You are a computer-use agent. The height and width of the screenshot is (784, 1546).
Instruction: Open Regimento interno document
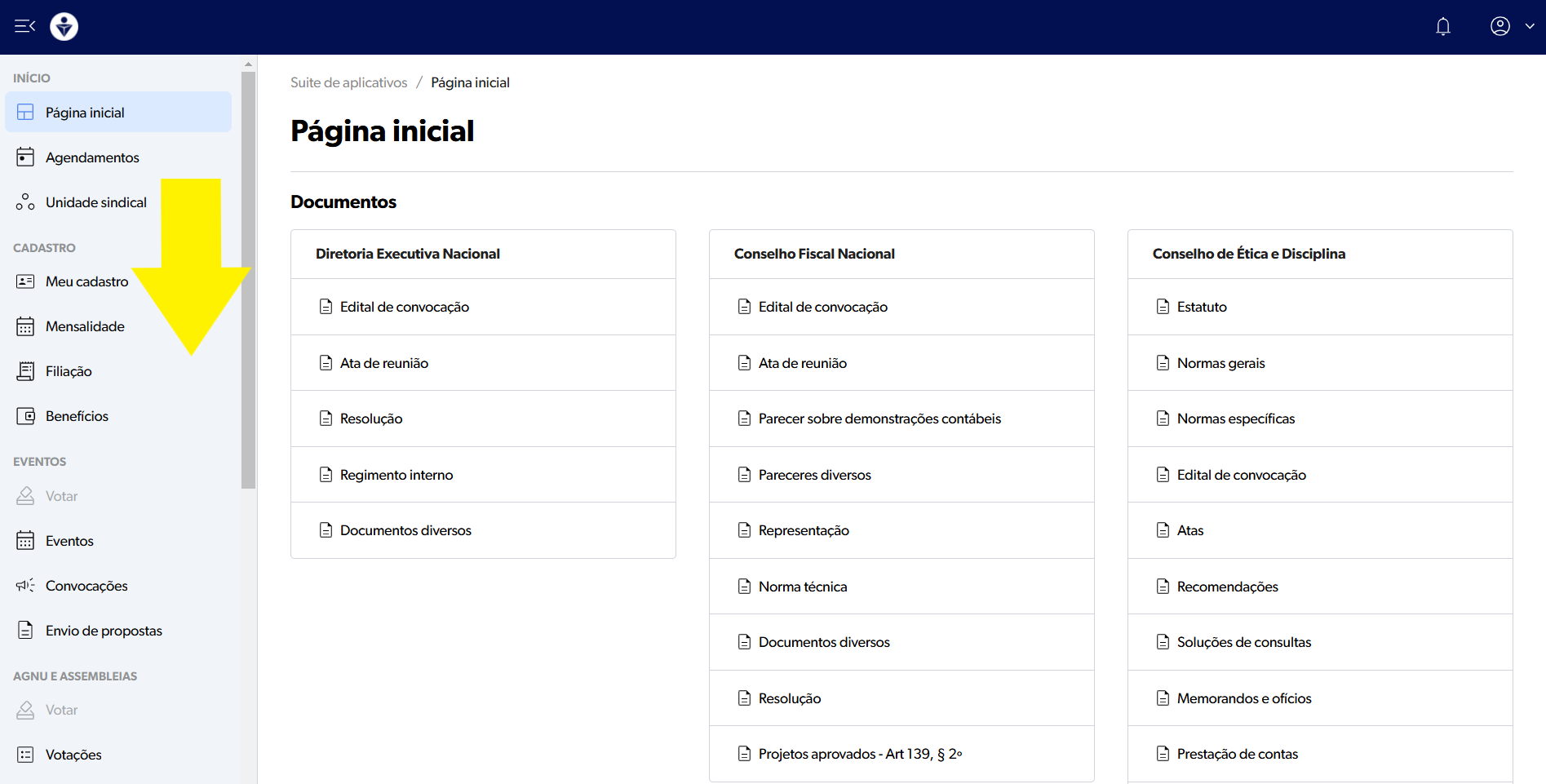coord(396,475)
